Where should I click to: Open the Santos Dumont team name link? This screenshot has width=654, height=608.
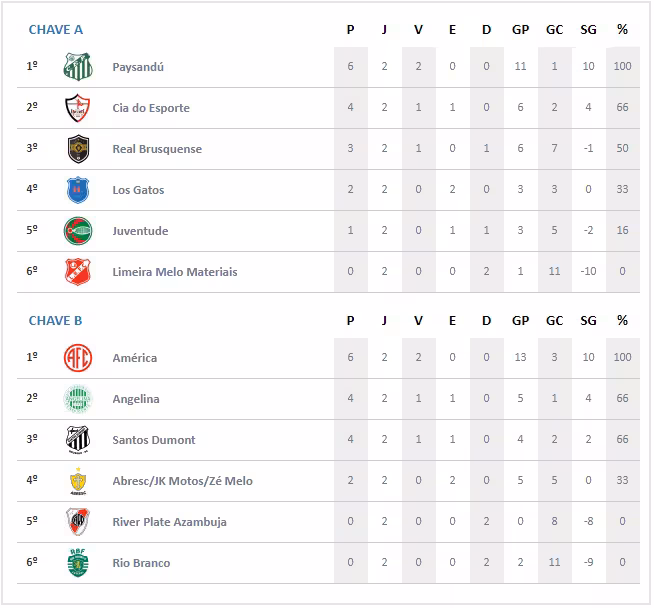[154, 440]
